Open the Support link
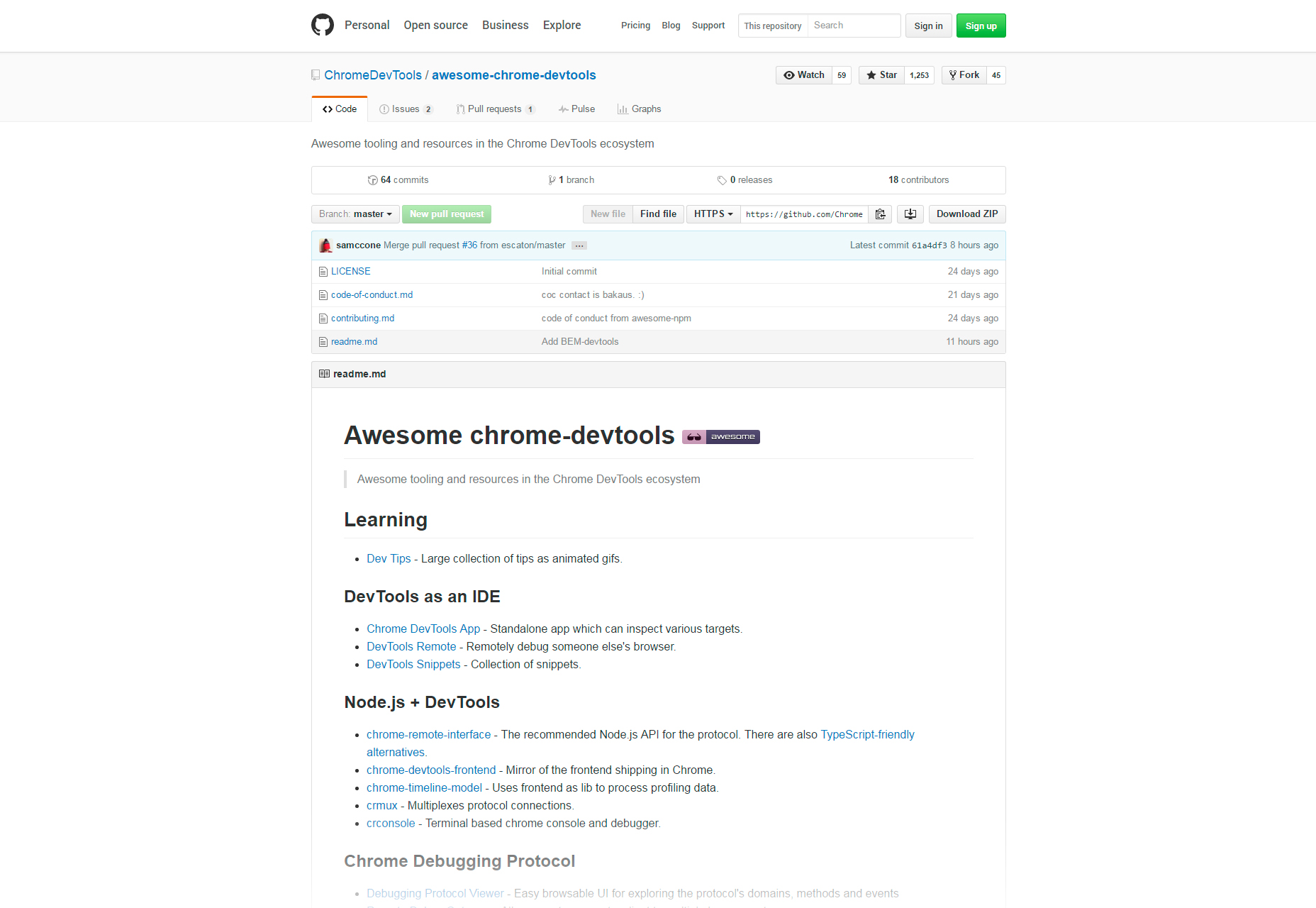Image resolution: width=1316 pixels, height=908 pixels. tap(708, 26)
